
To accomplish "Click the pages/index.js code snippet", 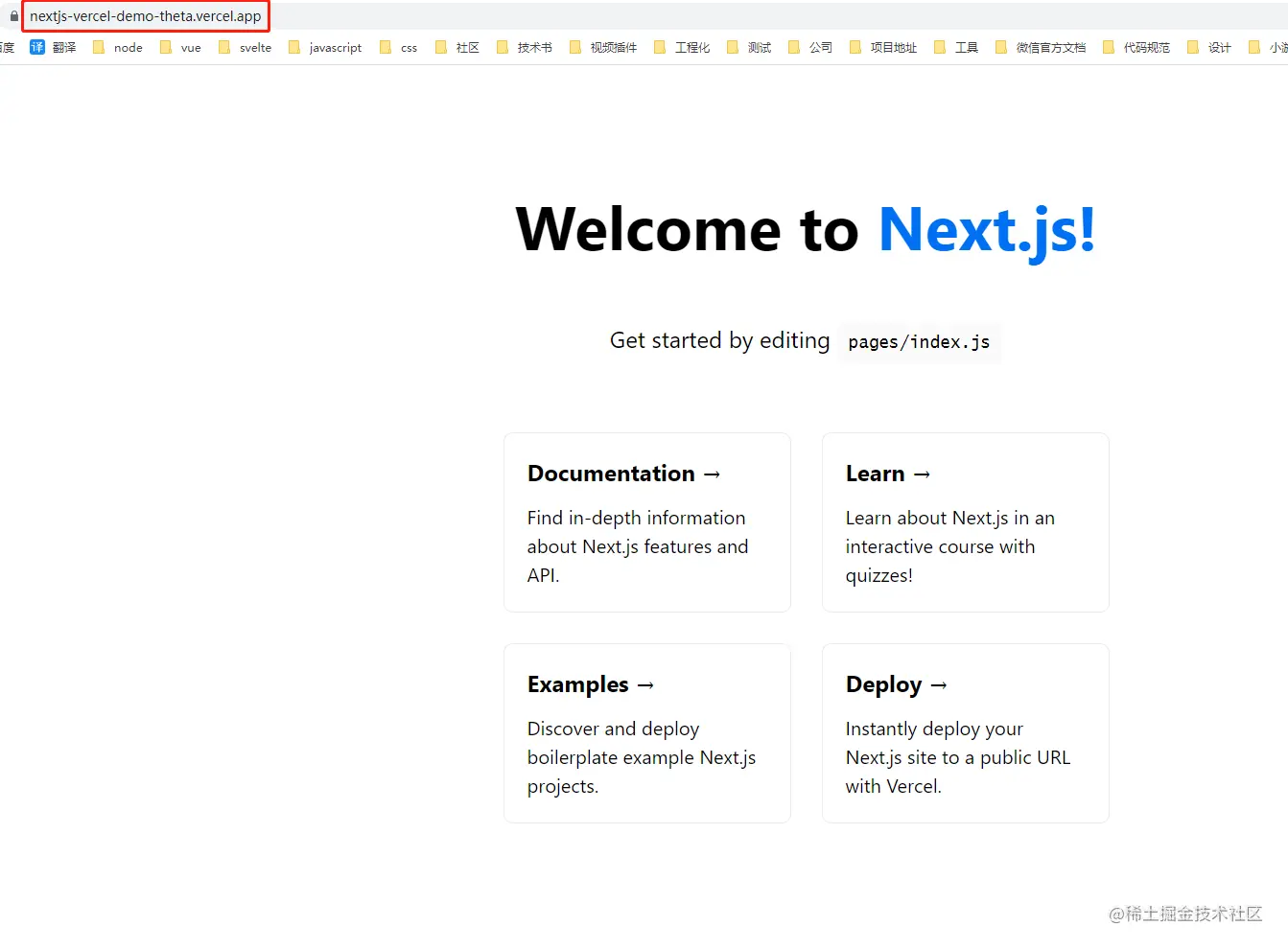I will pyautogui.click(x=919, y=342).
